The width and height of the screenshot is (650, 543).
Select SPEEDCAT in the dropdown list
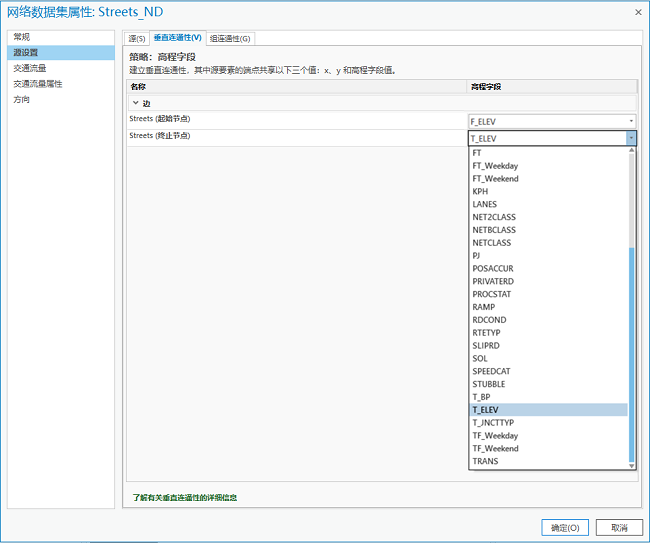[x=492, y=371]
